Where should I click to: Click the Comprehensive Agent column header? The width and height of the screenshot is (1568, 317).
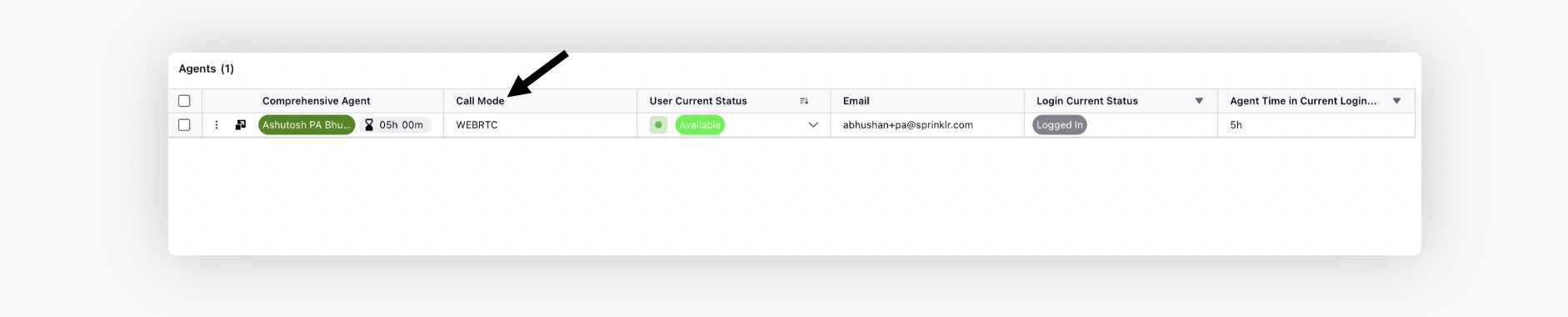point(317,101)
